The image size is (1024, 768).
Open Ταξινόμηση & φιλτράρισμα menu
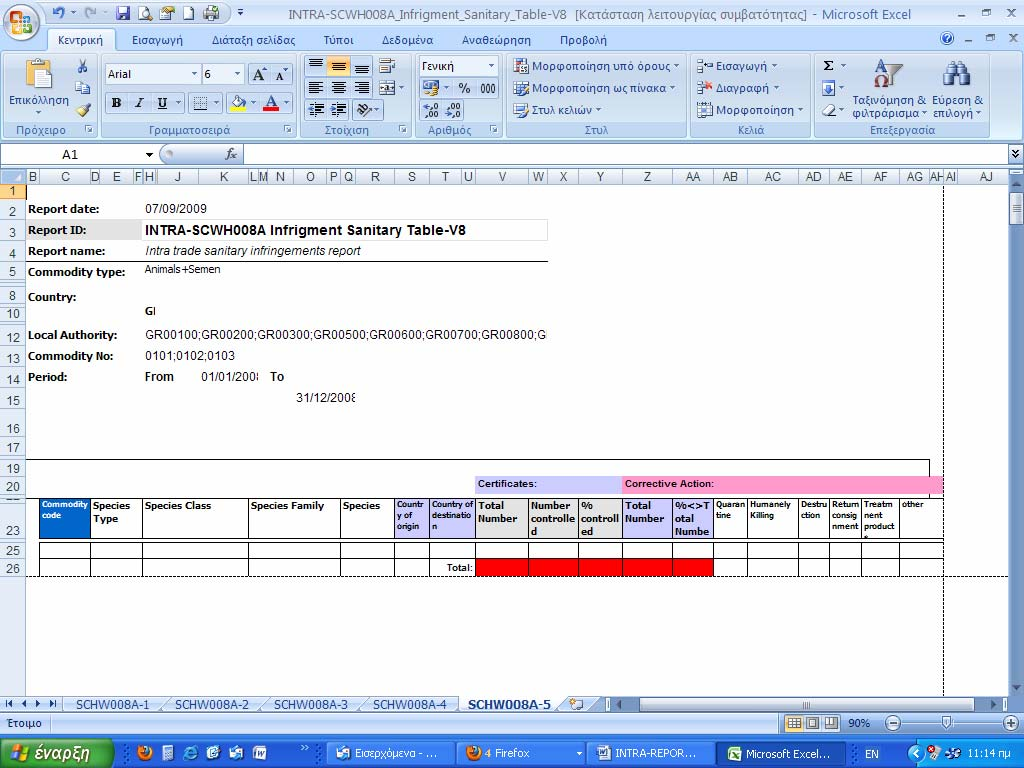tap(888, 89)
